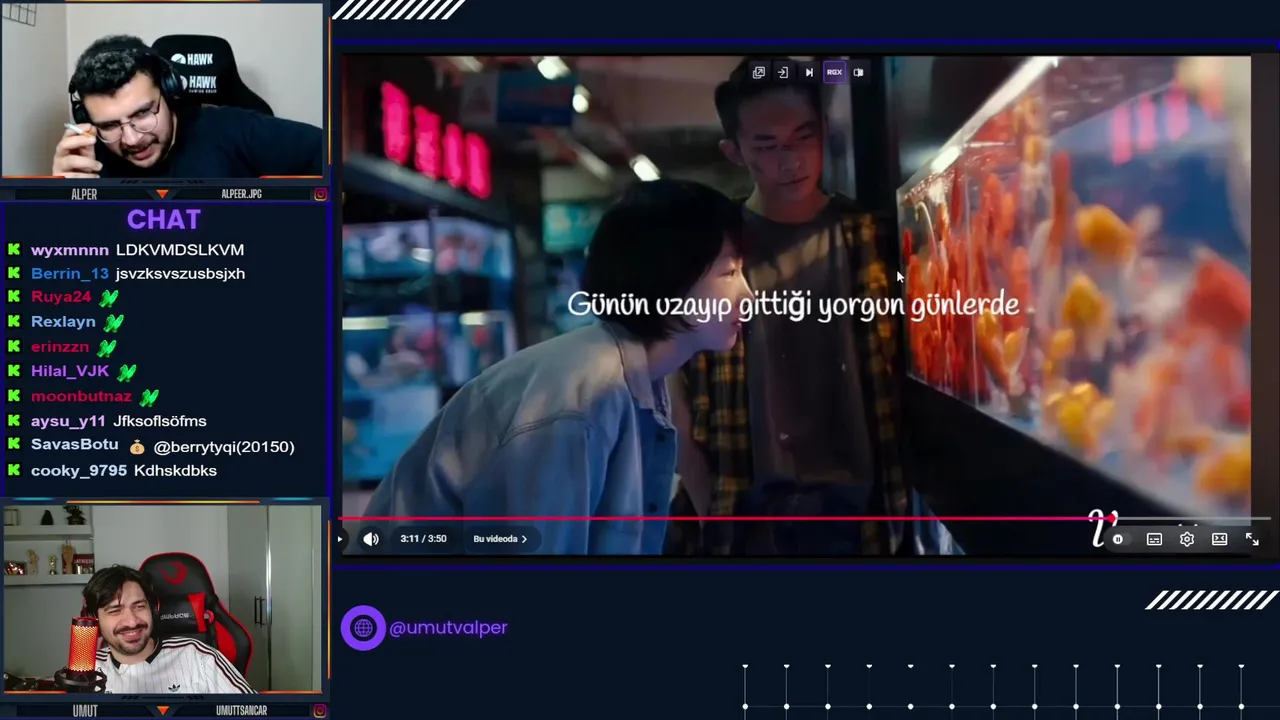This screenshot has width=1280, height=720.
Task: Select username Berrin_13 in chat
Action: 70,274
